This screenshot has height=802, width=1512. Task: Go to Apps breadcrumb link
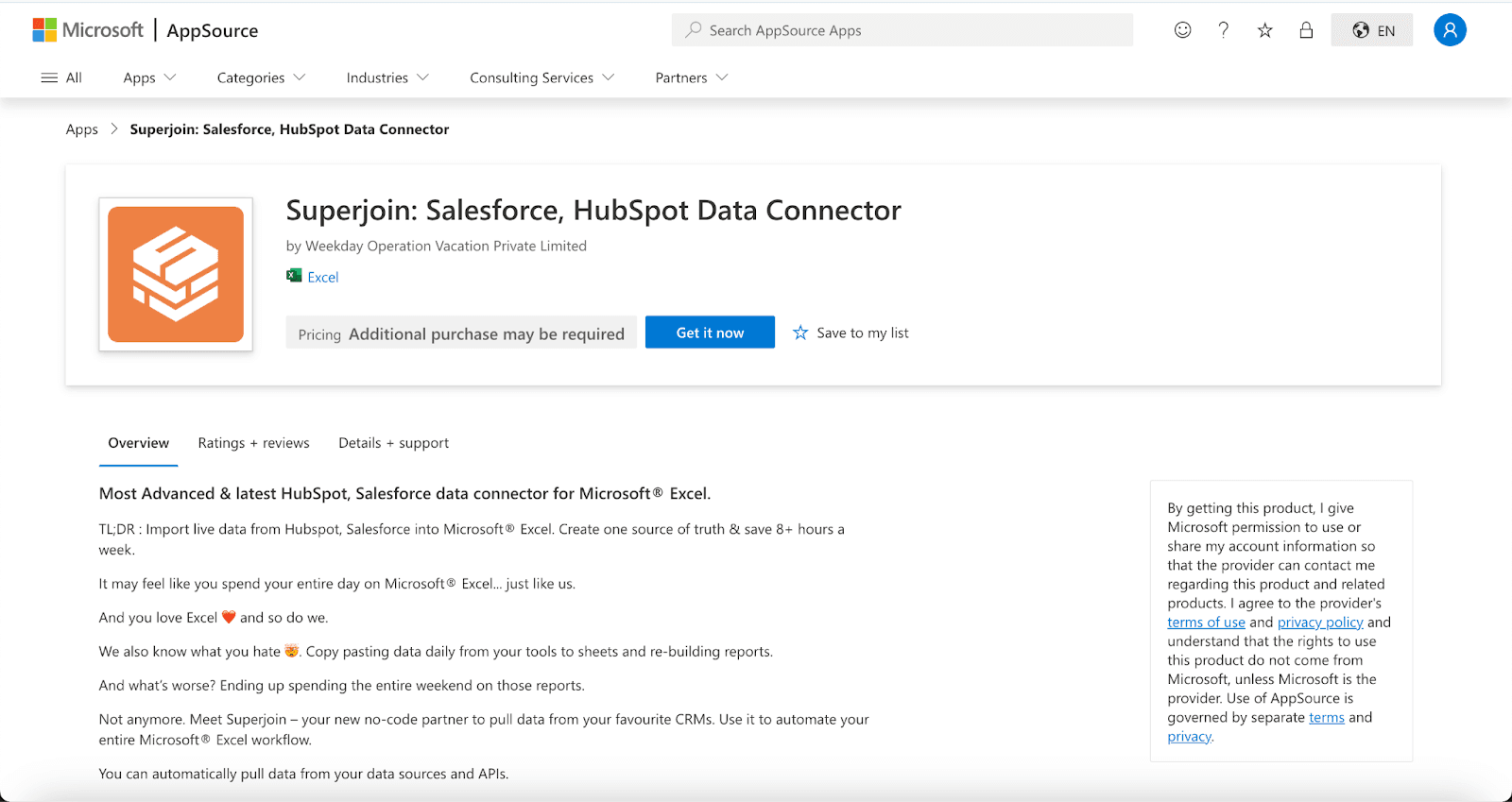[82, 129]
